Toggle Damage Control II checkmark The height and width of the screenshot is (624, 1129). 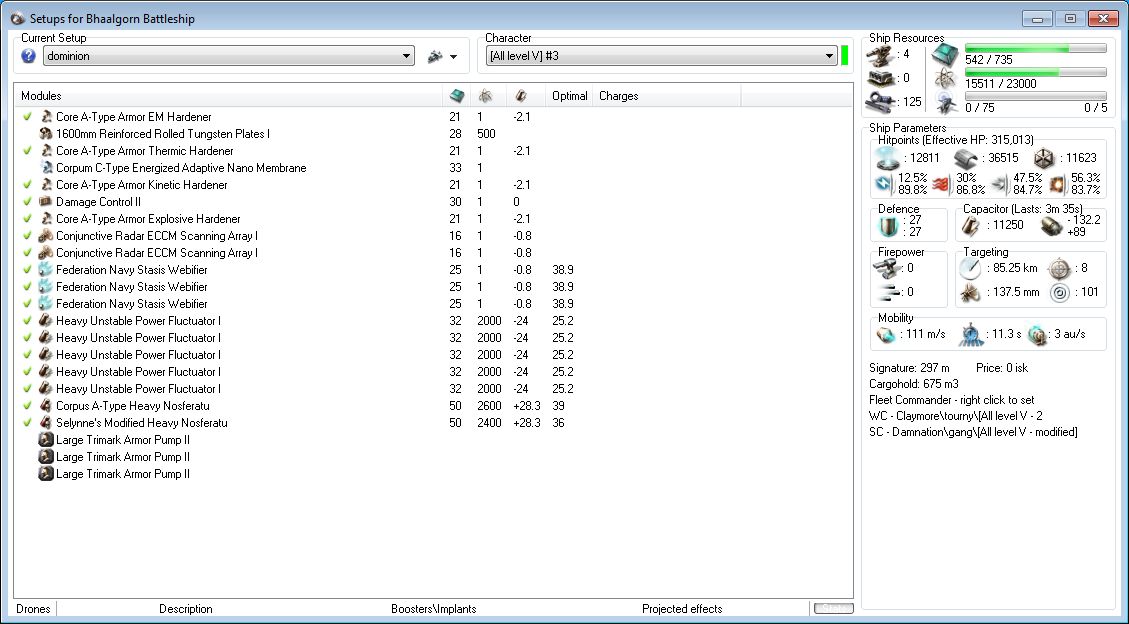(27, 202)
